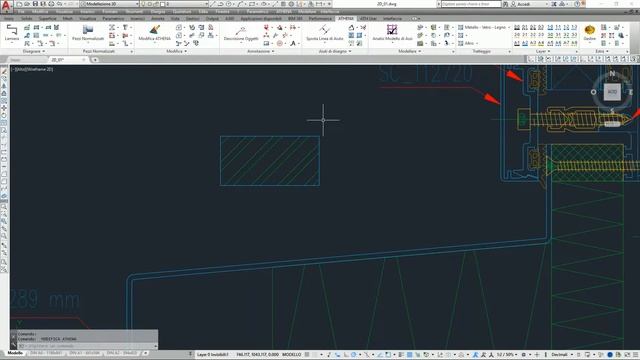
Task: Expand the Annotazione panel
Action: [260, 51]
